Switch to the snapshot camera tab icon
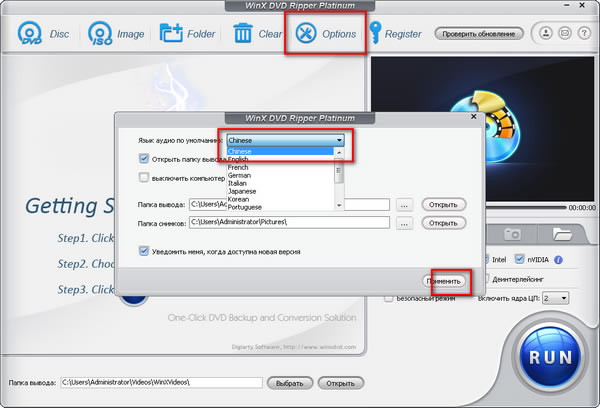Image resolution: width=600 pixels, height=408 pixels. tap(512, 233)
